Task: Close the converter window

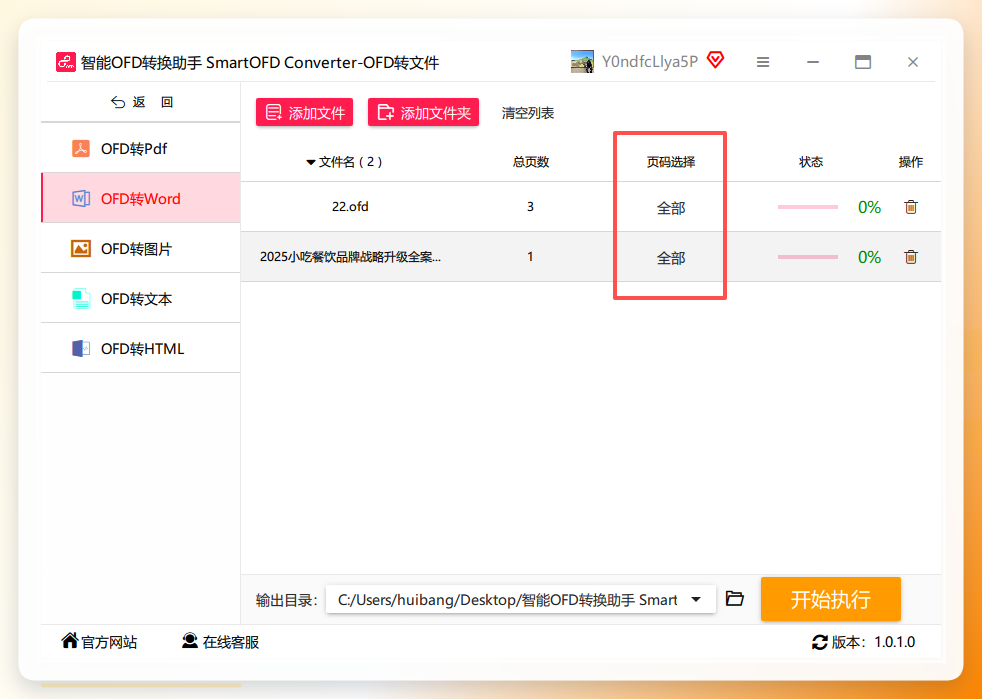Action: (x=913, y=62)
